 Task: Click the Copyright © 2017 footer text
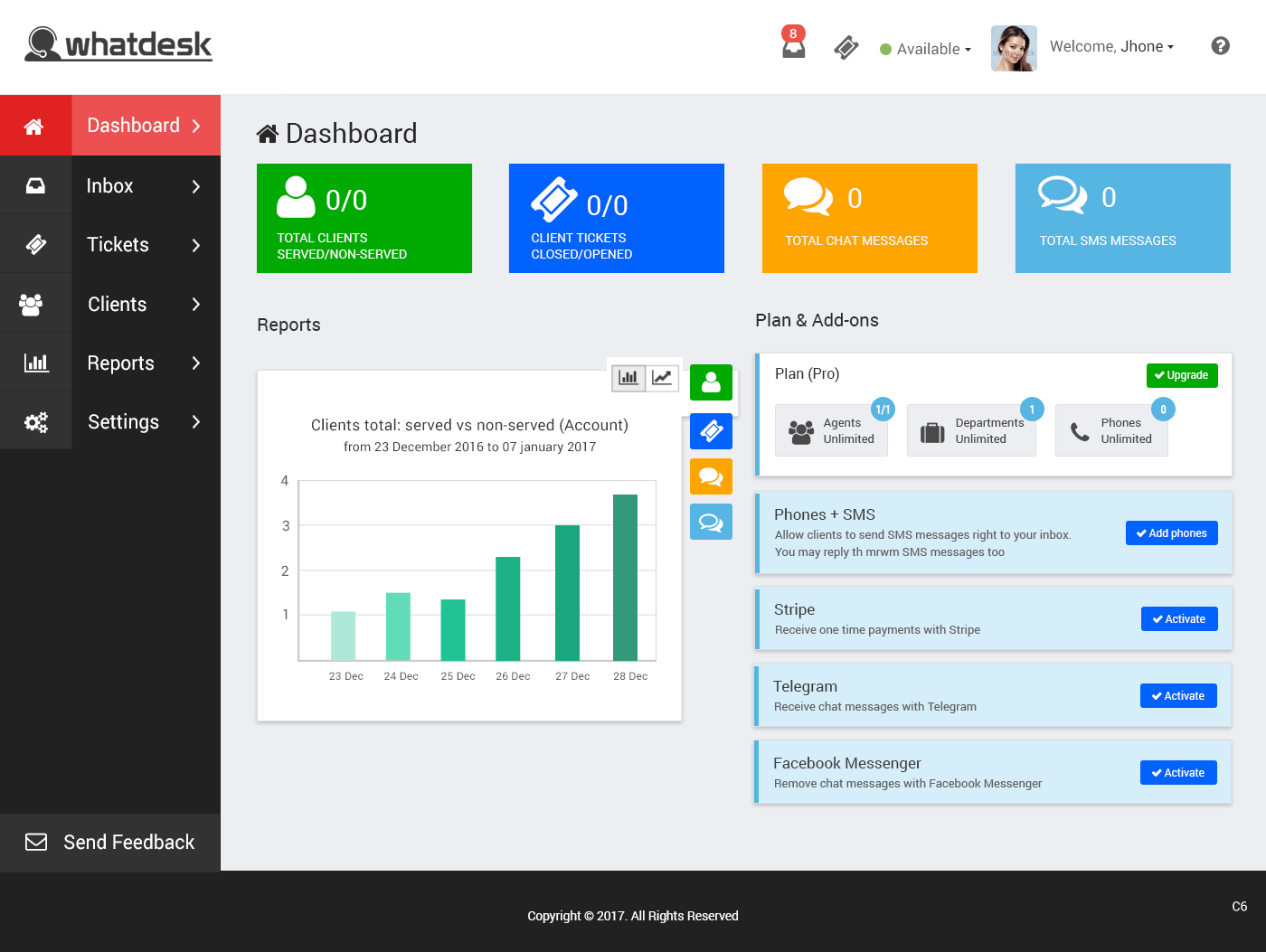click(x=633, y=916)
